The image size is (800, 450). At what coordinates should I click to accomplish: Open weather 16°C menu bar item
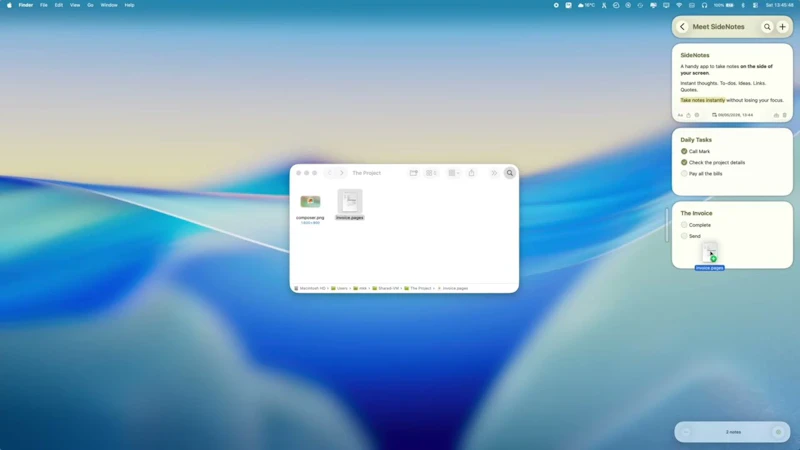pyautogui.click(x=586, y=5)
